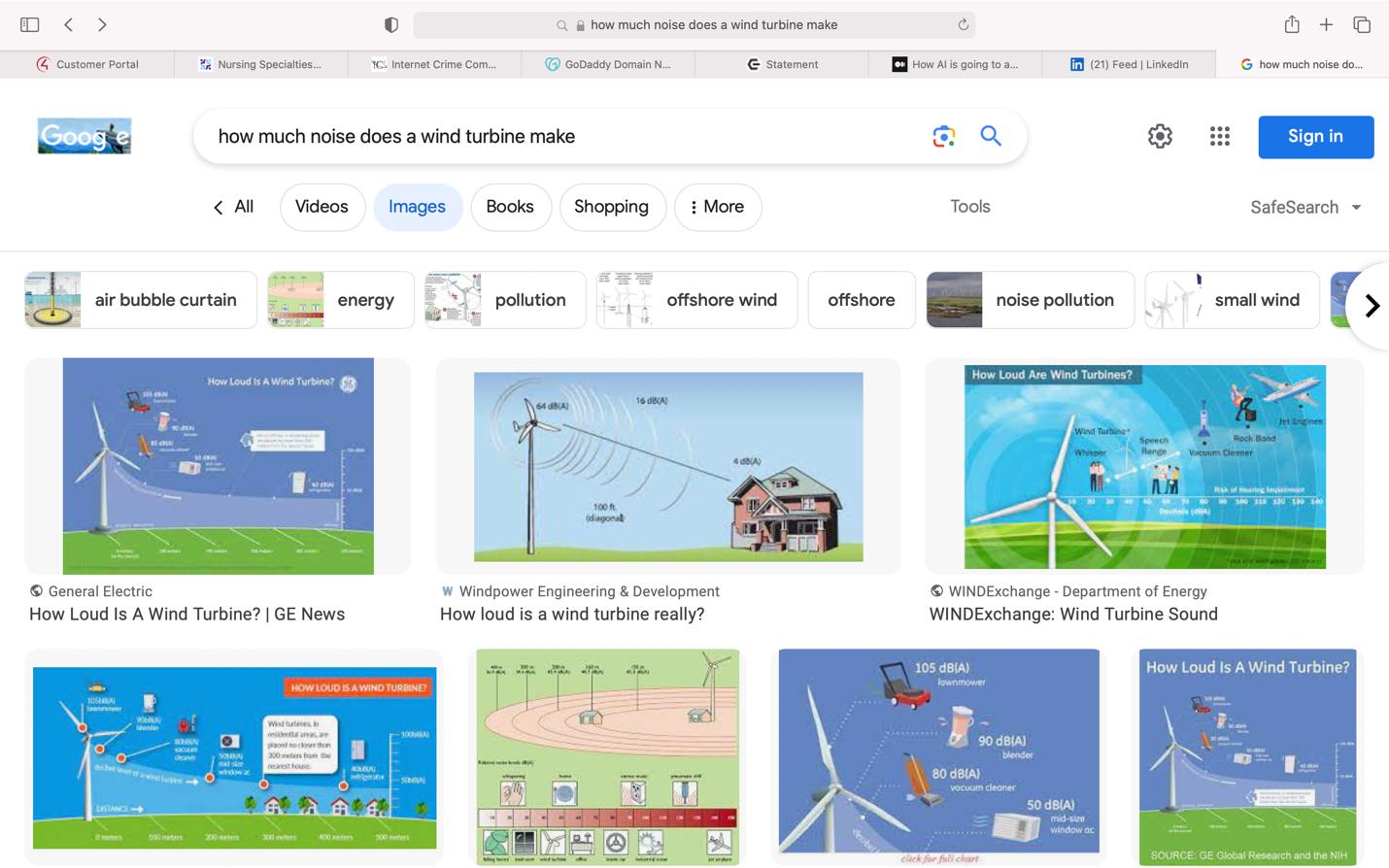This screenshot has height=868, width=1389.
Task: Open How loud is a wind turbine really
Action: [572, 615]
